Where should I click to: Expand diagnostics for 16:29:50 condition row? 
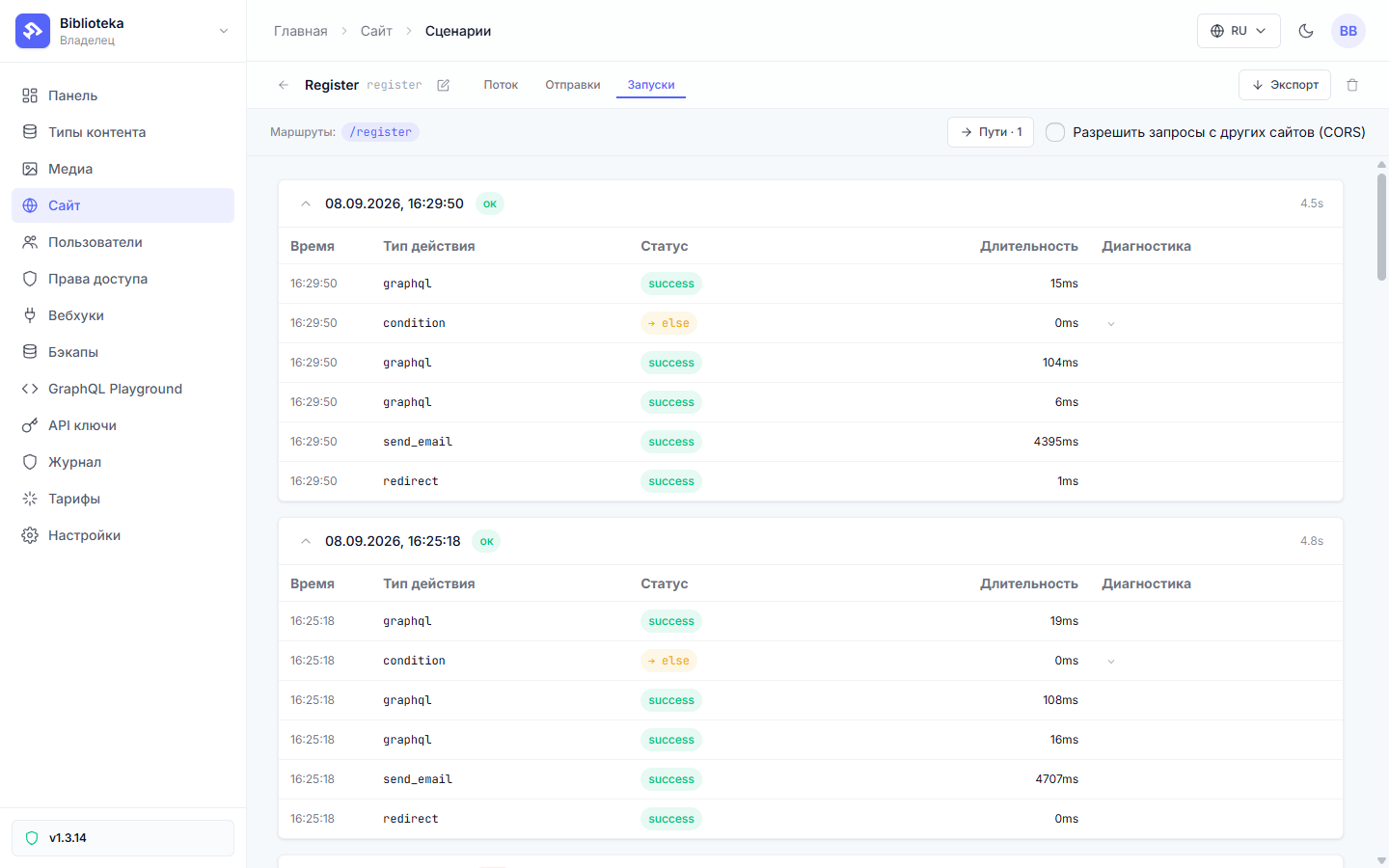click(x=1111, y=324)
